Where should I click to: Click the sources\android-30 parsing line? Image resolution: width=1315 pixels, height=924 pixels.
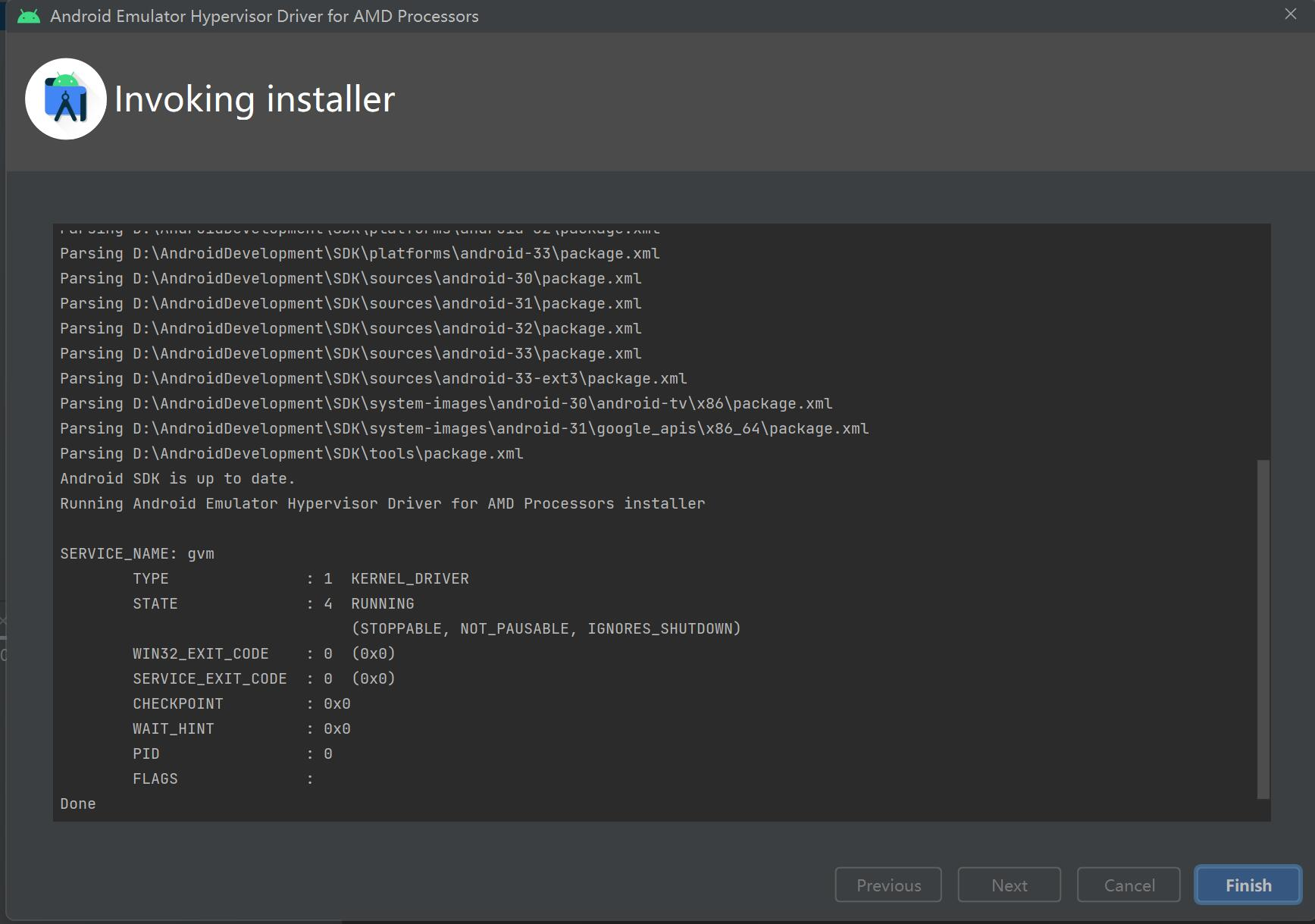tap(351, 278)
